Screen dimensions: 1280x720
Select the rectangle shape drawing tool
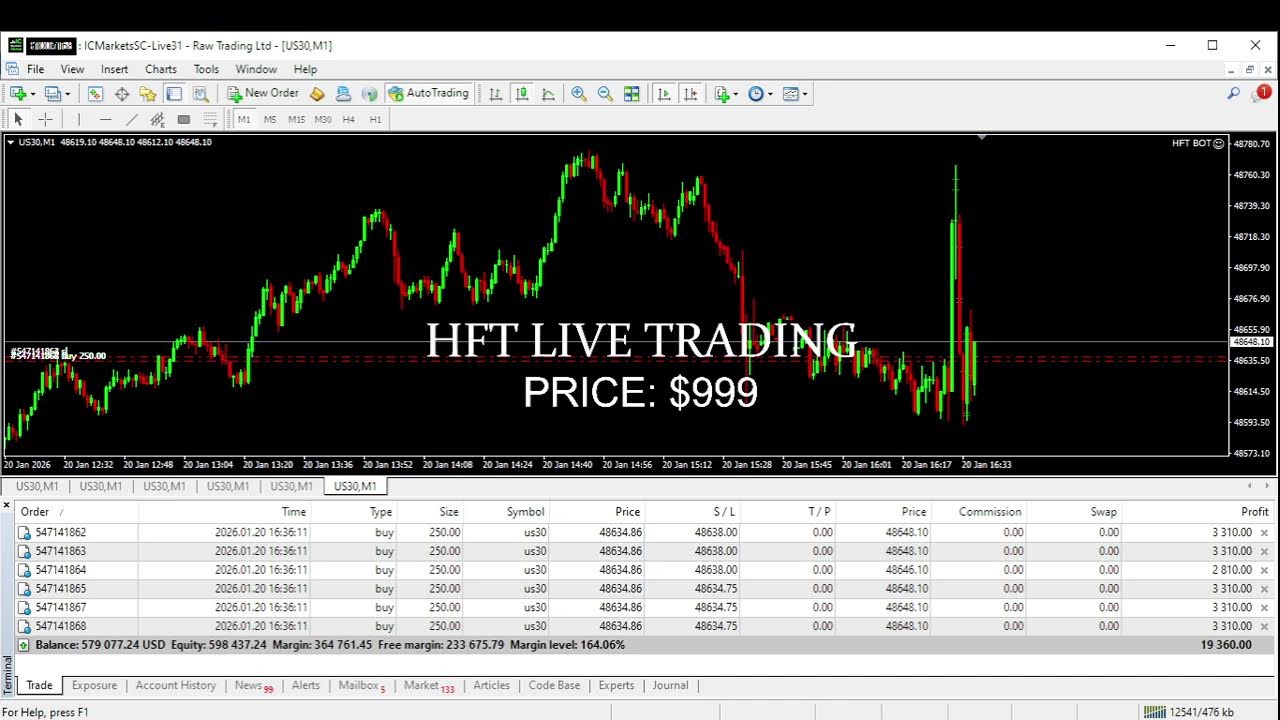[183, 119]
